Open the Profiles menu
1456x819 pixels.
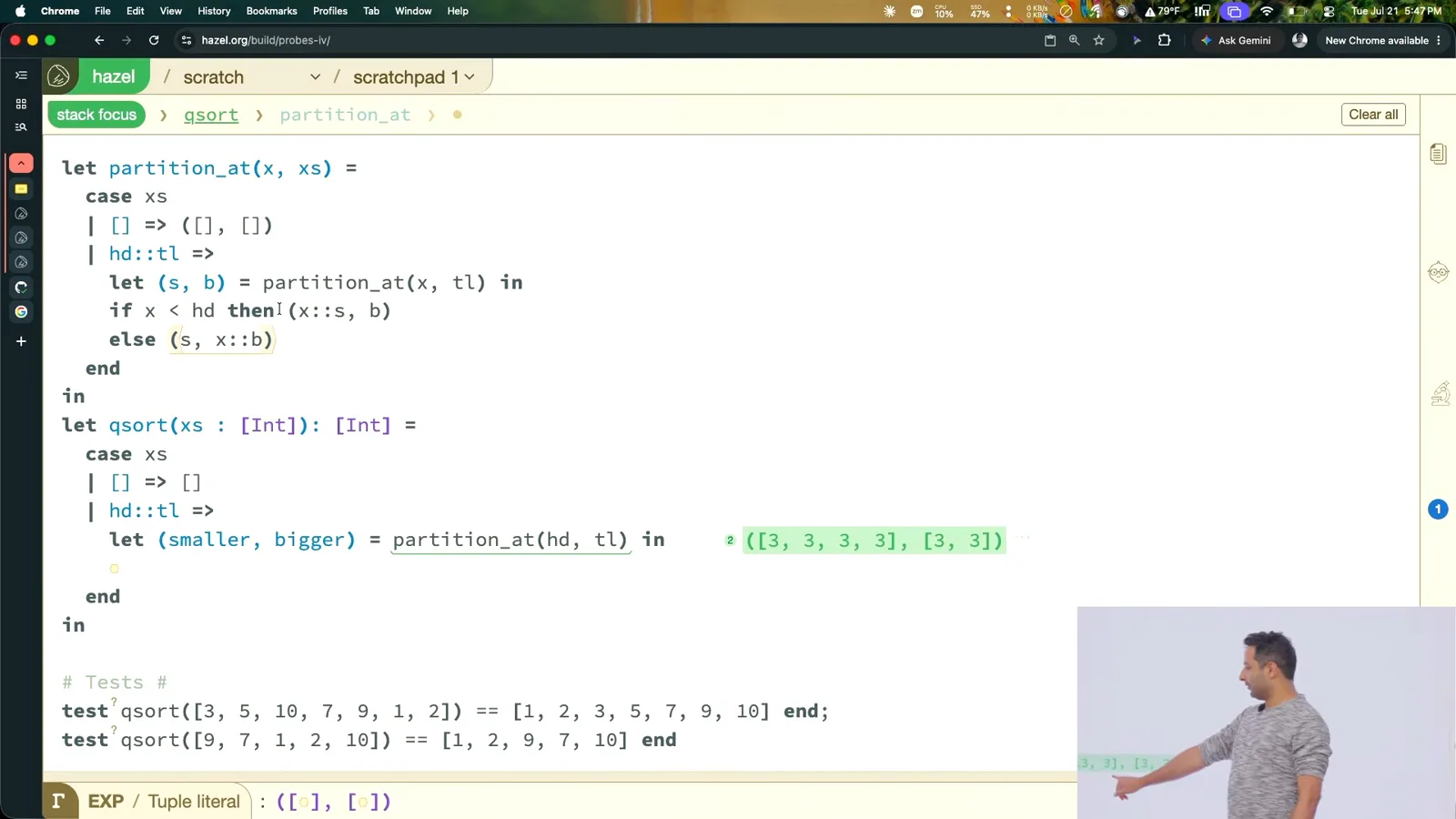(x=330, y=11)
